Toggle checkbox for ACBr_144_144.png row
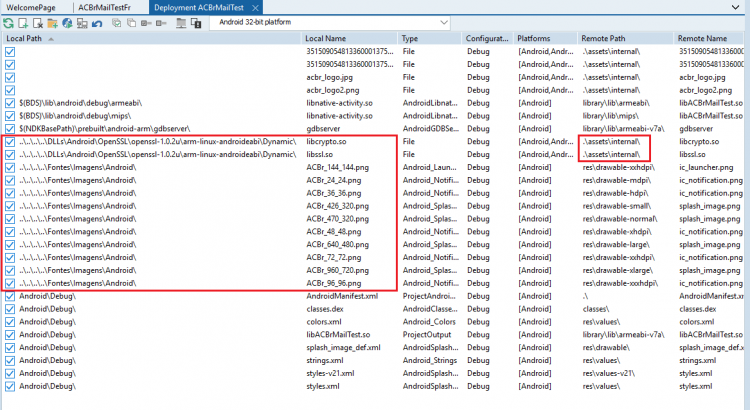Screen dimensions: 750x410 [x=10, y=167]
